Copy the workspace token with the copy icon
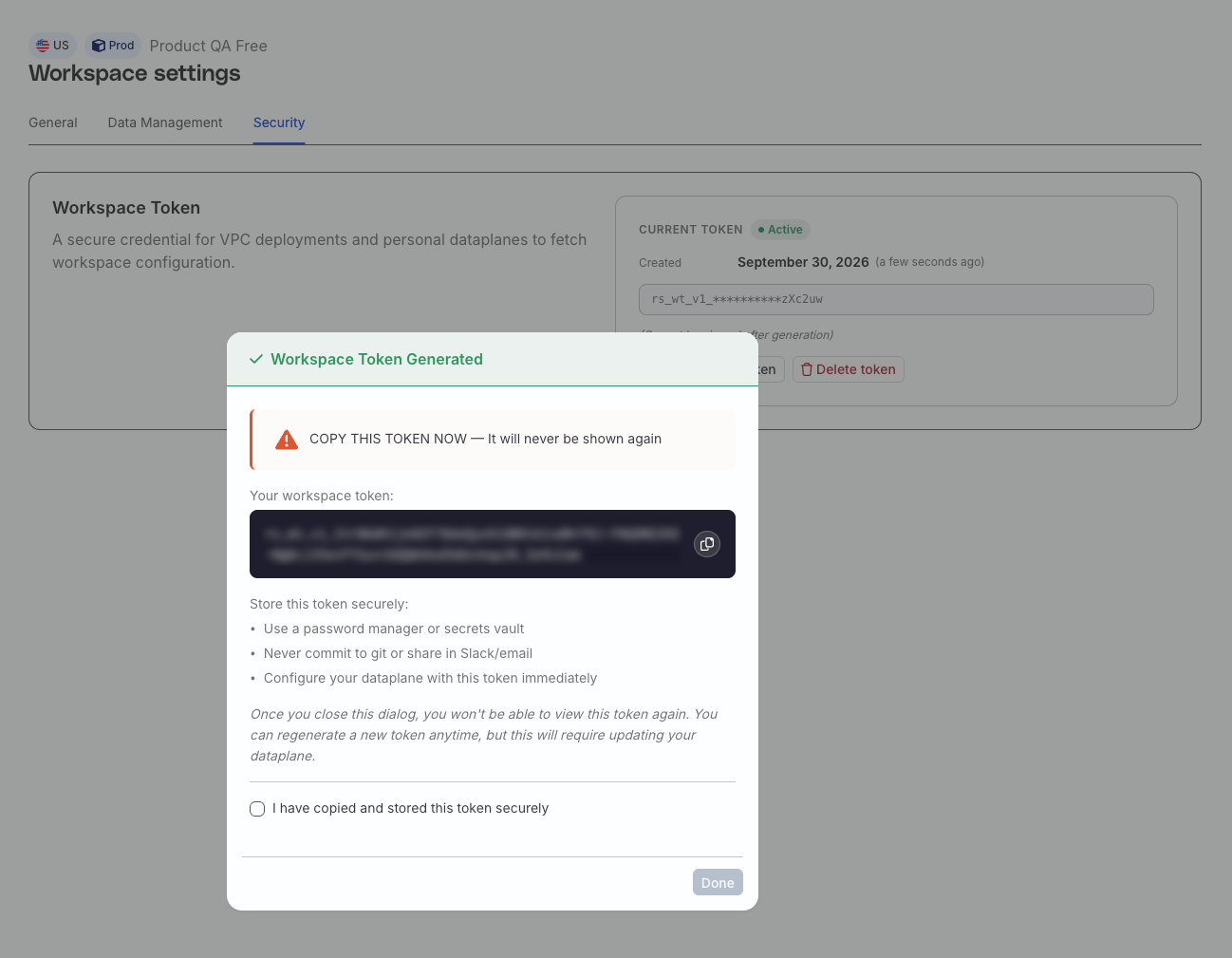This screenshot has height=958, width=1232. click(x=707, y=544)
